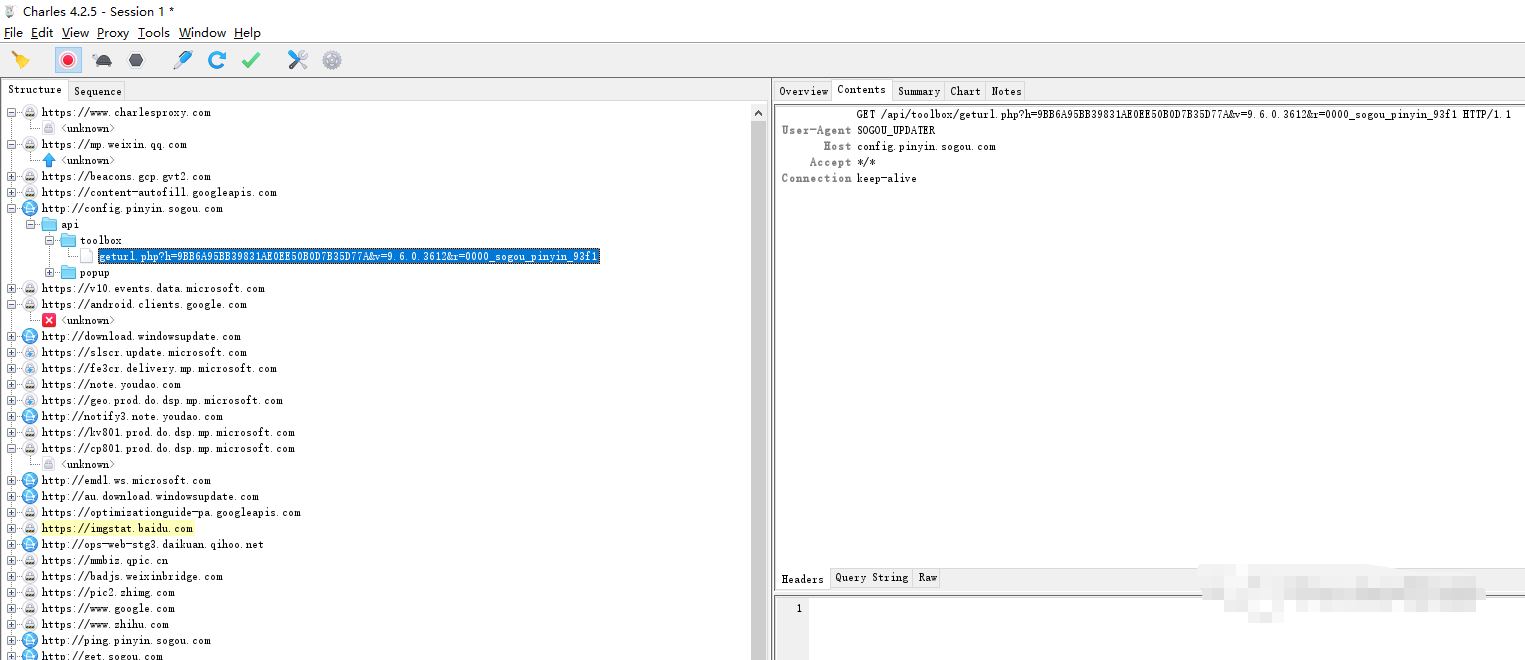
Task: Switch to the Summary tab
Action: [918, 91]
